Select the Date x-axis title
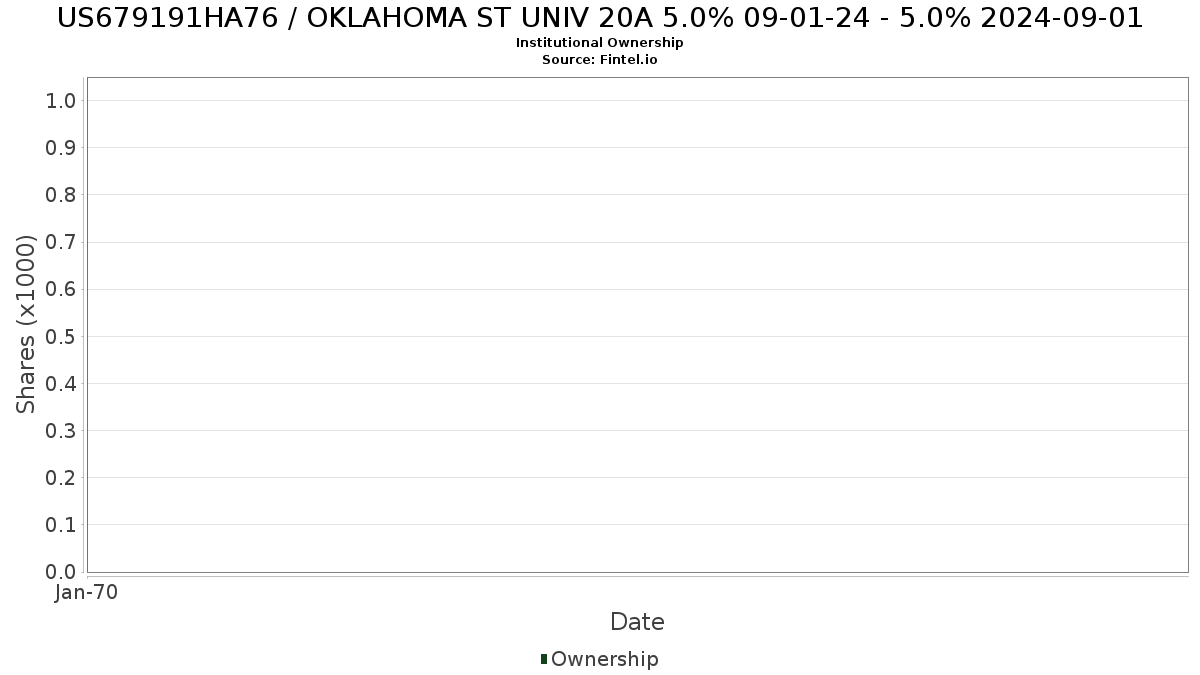Image resolution: width=1200 pixels, height=675 pixels. tap(637, 622)
